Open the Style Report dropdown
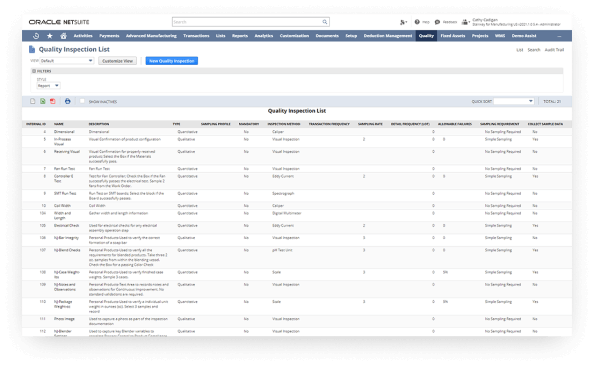Viewport: 594px width, 367px height. [x=48, y=86]
